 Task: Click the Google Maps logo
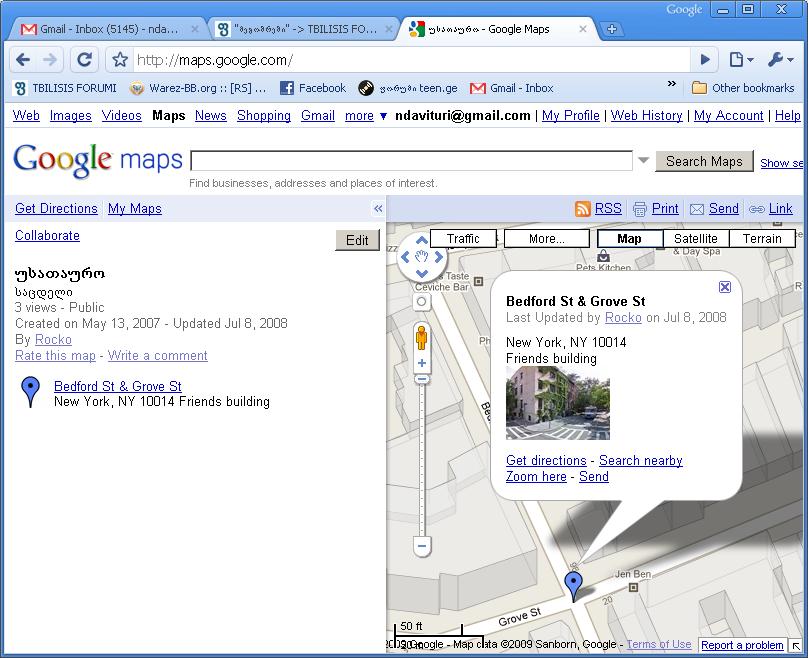(98, 160)
